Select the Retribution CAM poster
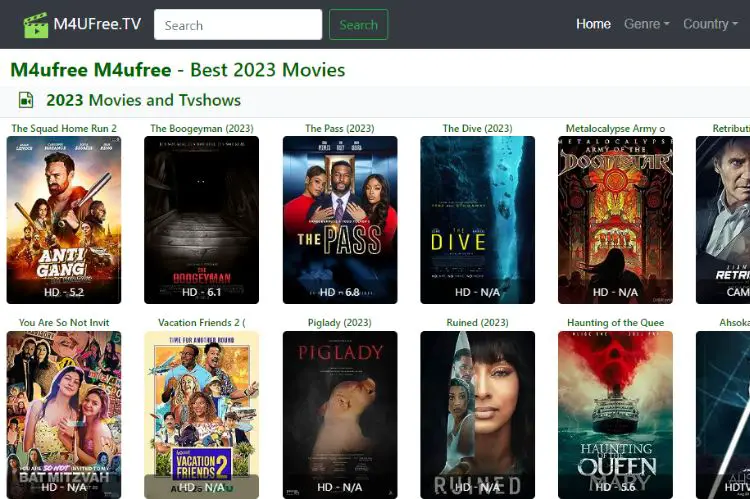Viewport: 750px width, 499px height. [723, 220]
